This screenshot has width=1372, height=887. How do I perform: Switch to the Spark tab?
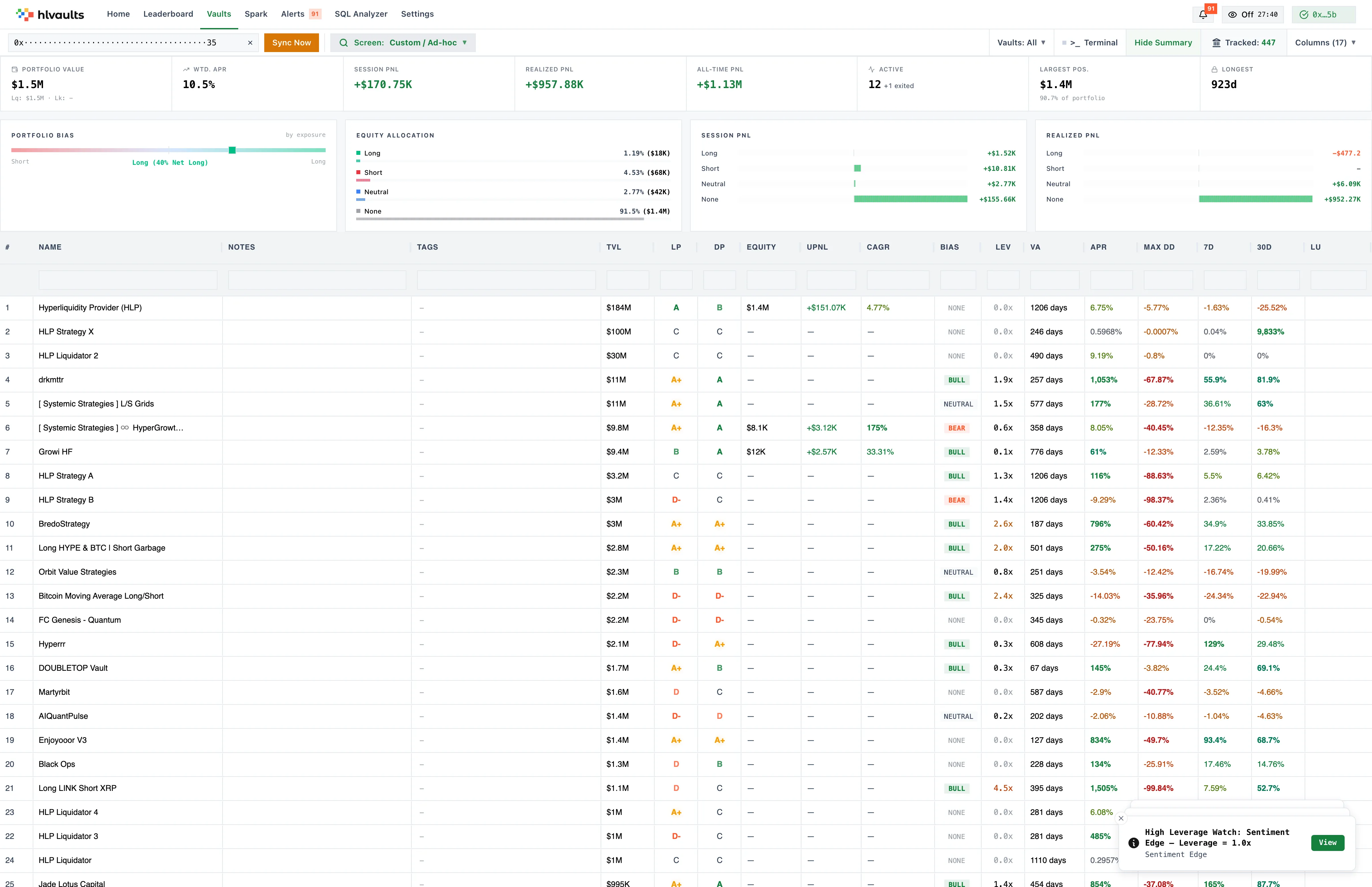point(256,14)
